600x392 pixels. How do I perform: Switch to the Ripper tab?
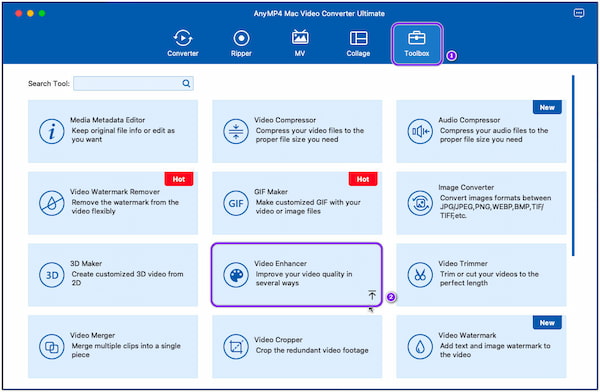241,43
